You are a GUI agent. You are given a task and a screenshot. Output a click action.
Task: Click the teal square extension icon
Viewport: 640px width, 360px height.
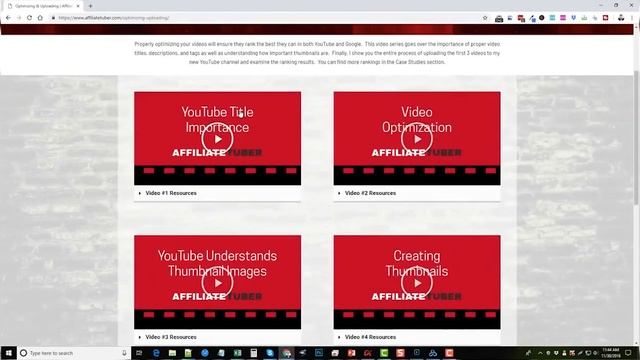click(552, 18)
